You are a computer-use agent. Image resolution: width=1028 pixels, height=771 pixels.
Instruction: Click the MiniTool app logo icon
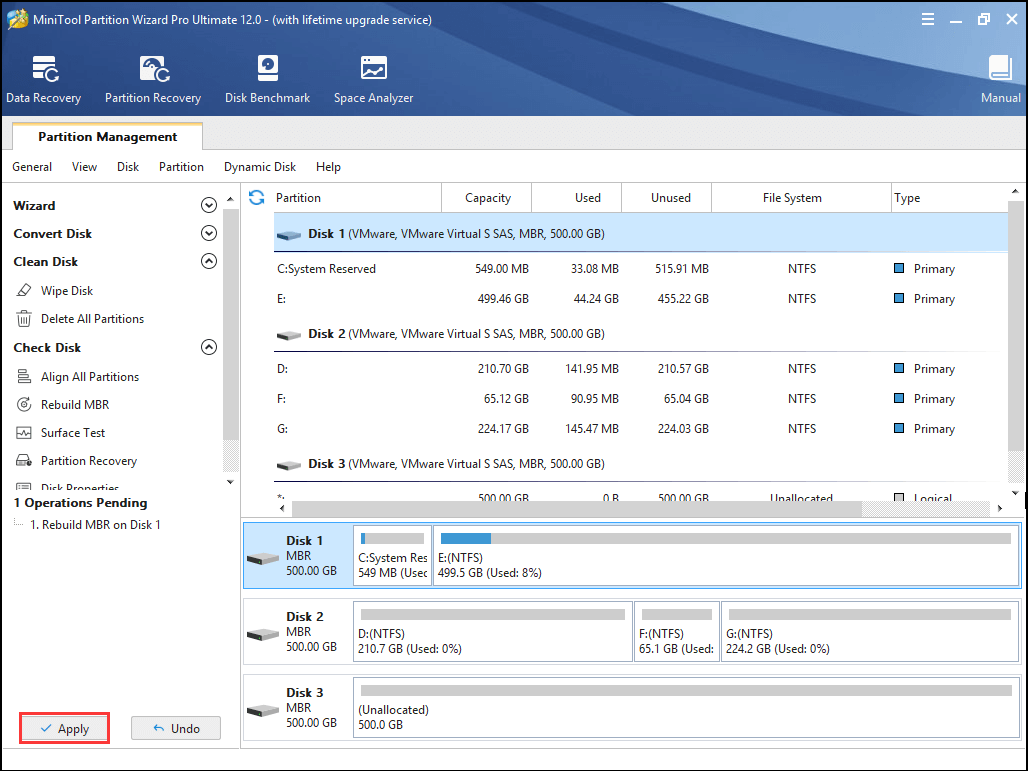17,19
